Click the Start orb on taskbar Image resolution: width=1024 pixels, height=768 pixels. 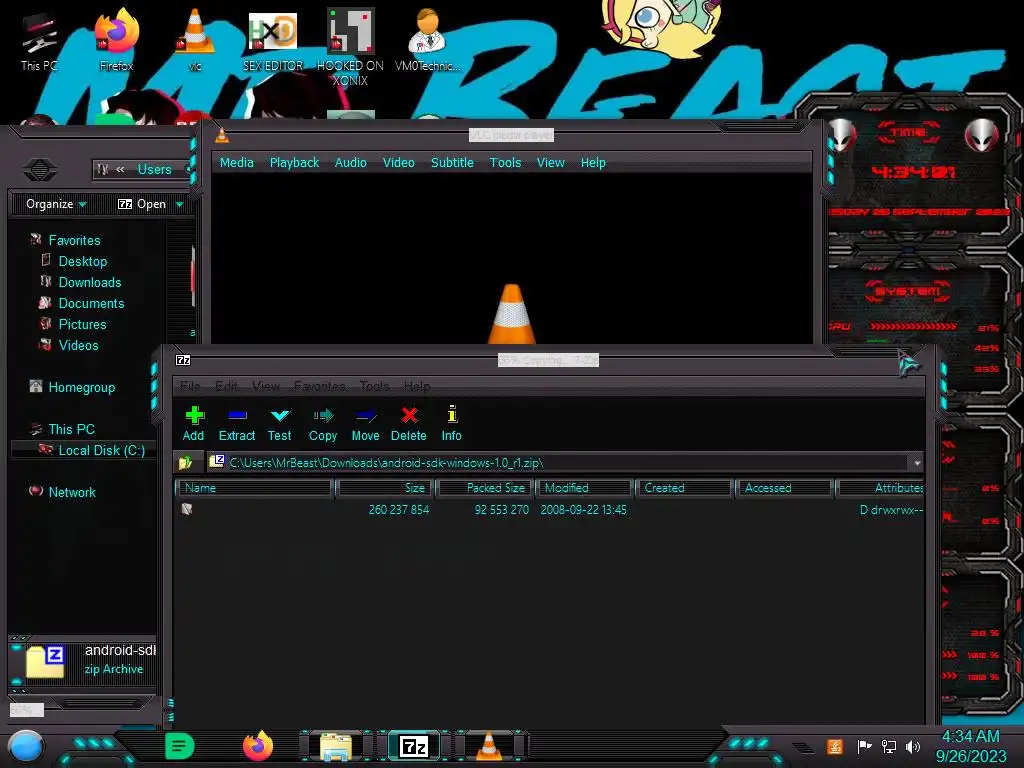[x=26, y=746]
